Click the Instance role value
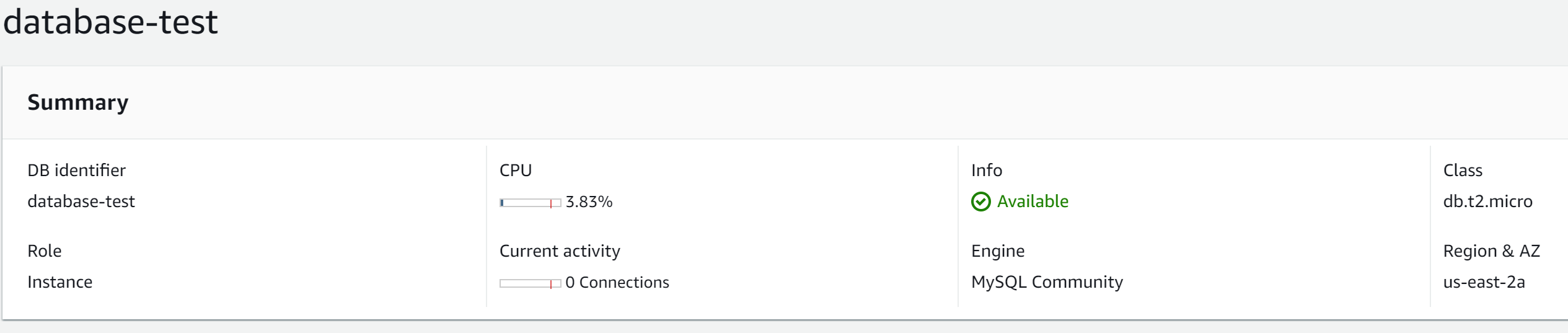The image size is (1568, 333). coord(60,282)
